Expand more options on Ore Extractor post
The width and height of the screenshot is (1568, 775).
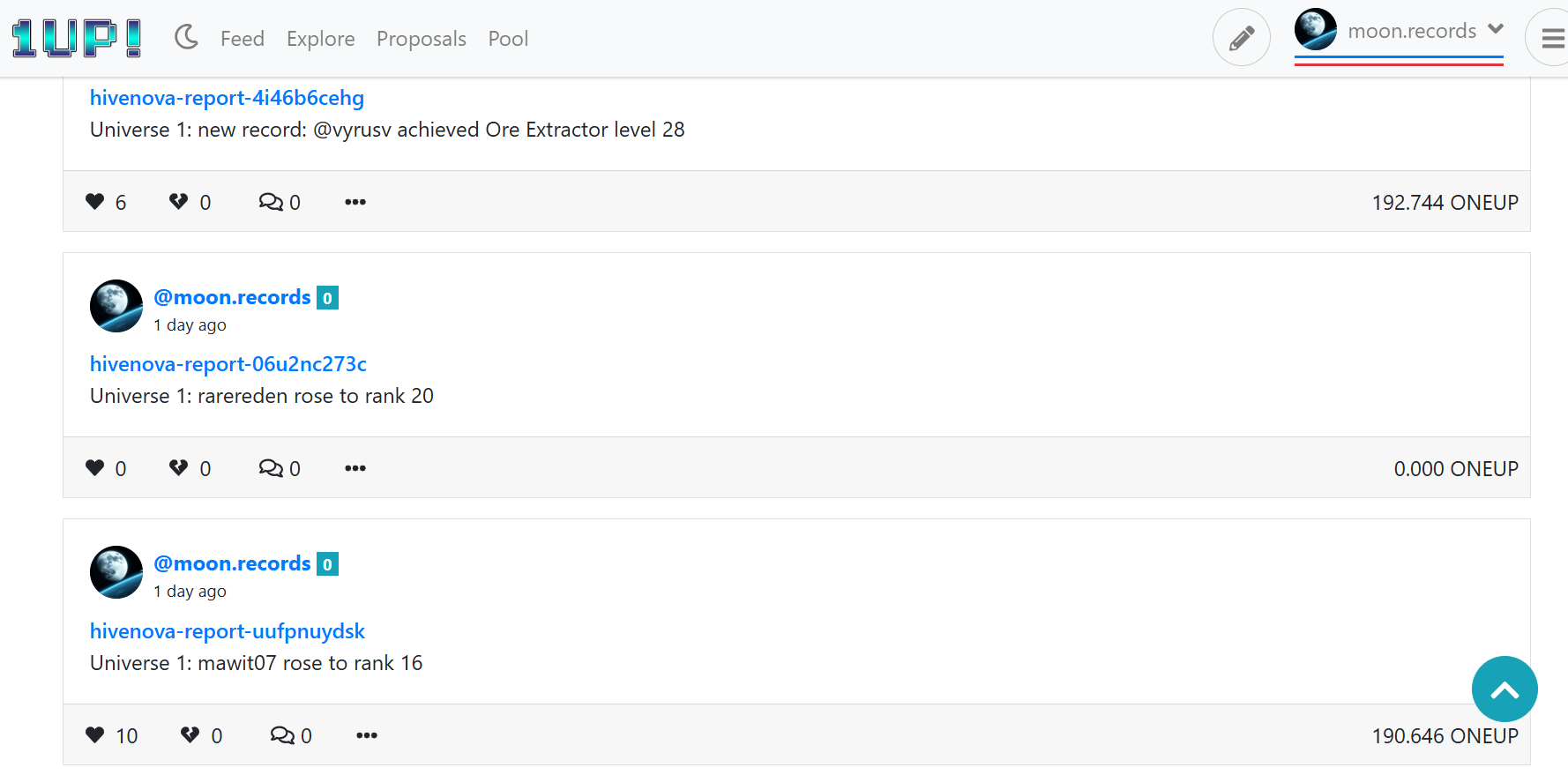[355, 202]
